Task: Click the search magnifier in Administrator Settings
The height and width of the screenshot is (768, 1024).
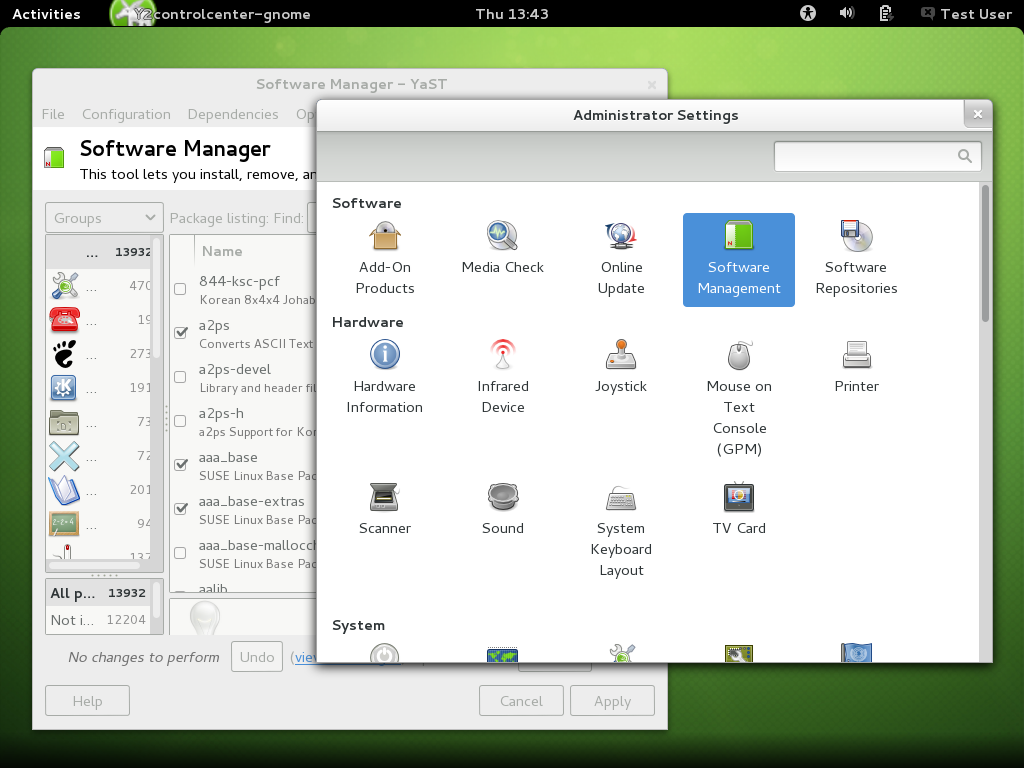Action: coord(965,156)
